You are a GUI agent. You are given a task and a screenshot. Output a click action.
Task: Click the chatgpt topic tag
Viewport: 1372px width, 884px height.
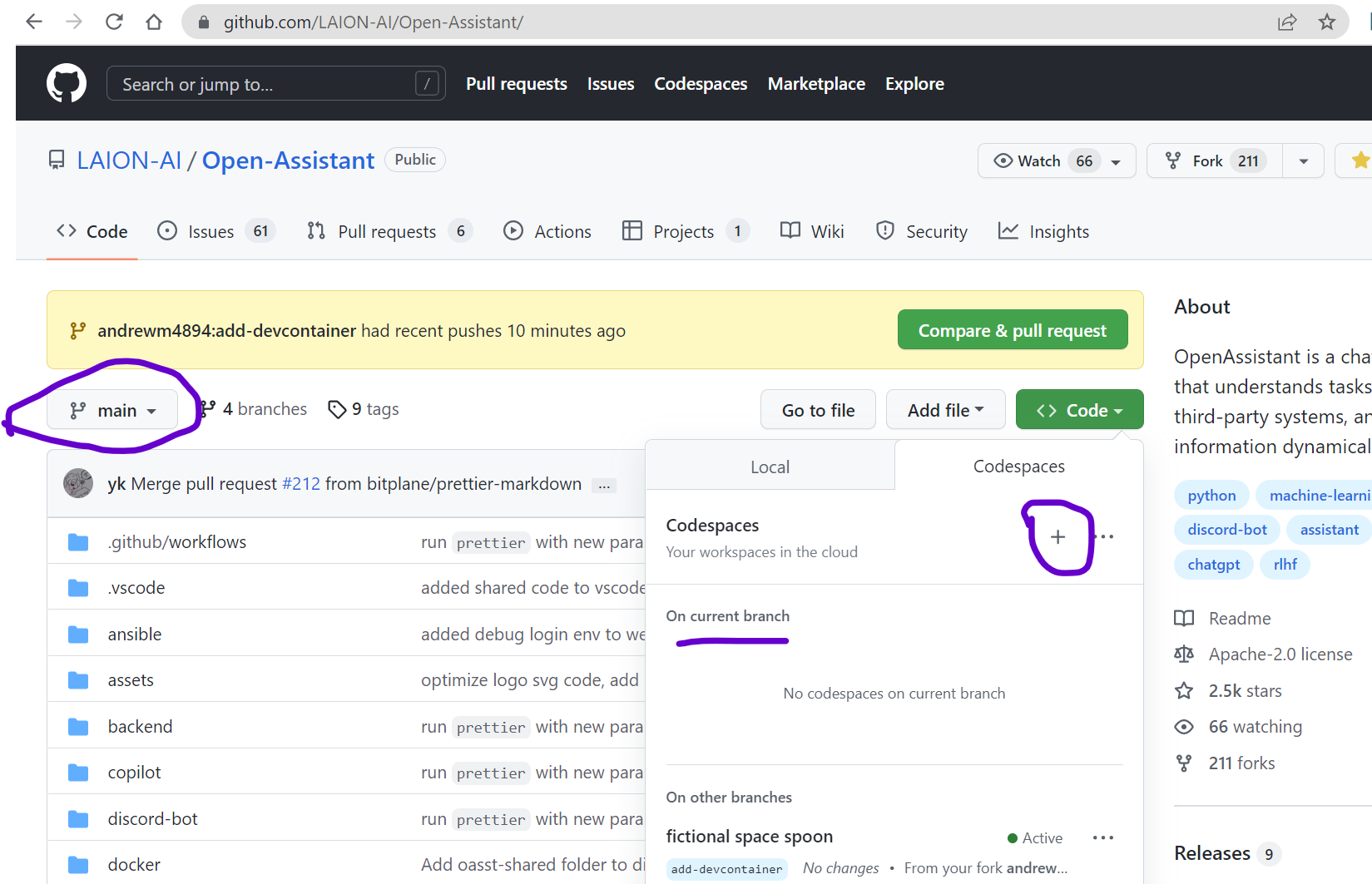point(1214,565)
